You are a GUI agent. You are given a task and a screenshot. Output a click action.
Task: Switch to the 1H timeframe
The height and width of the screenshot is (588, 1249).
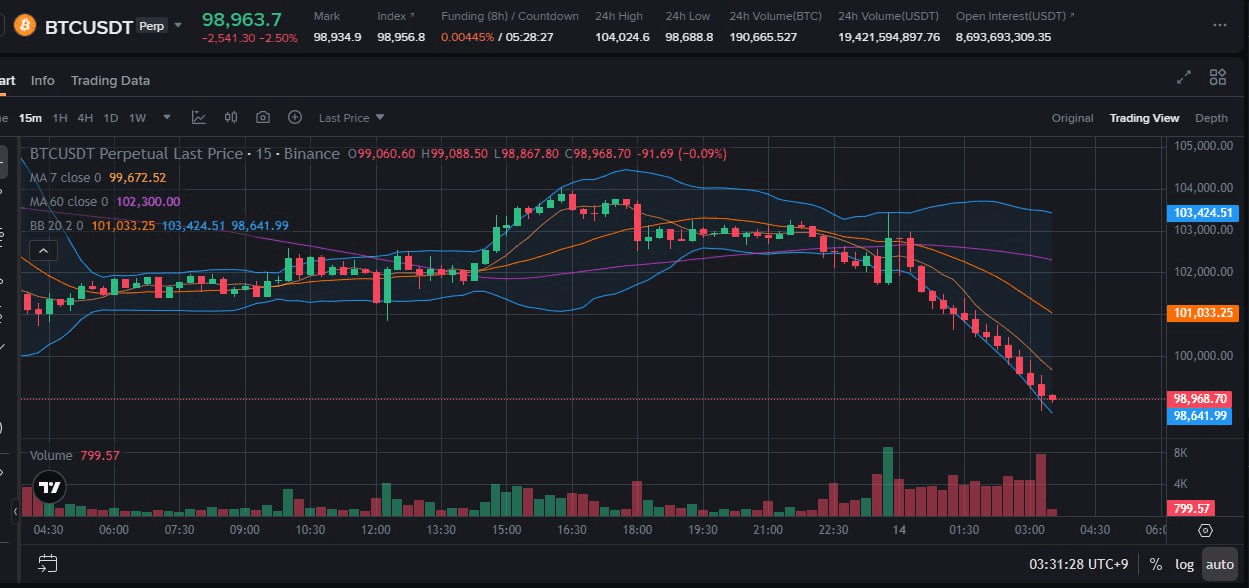click(x=59, y=117)
